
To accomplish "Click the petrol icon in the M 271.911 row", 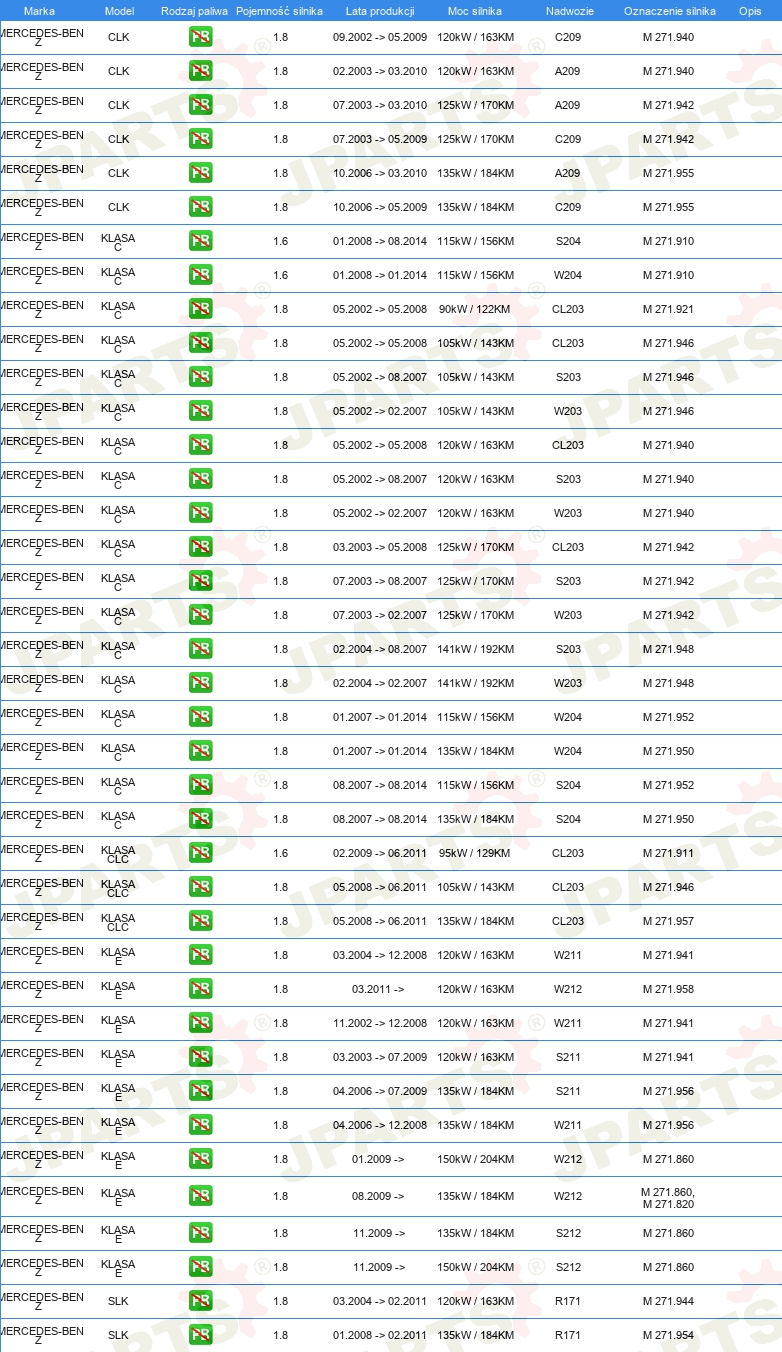I will (x=200, y=853).
